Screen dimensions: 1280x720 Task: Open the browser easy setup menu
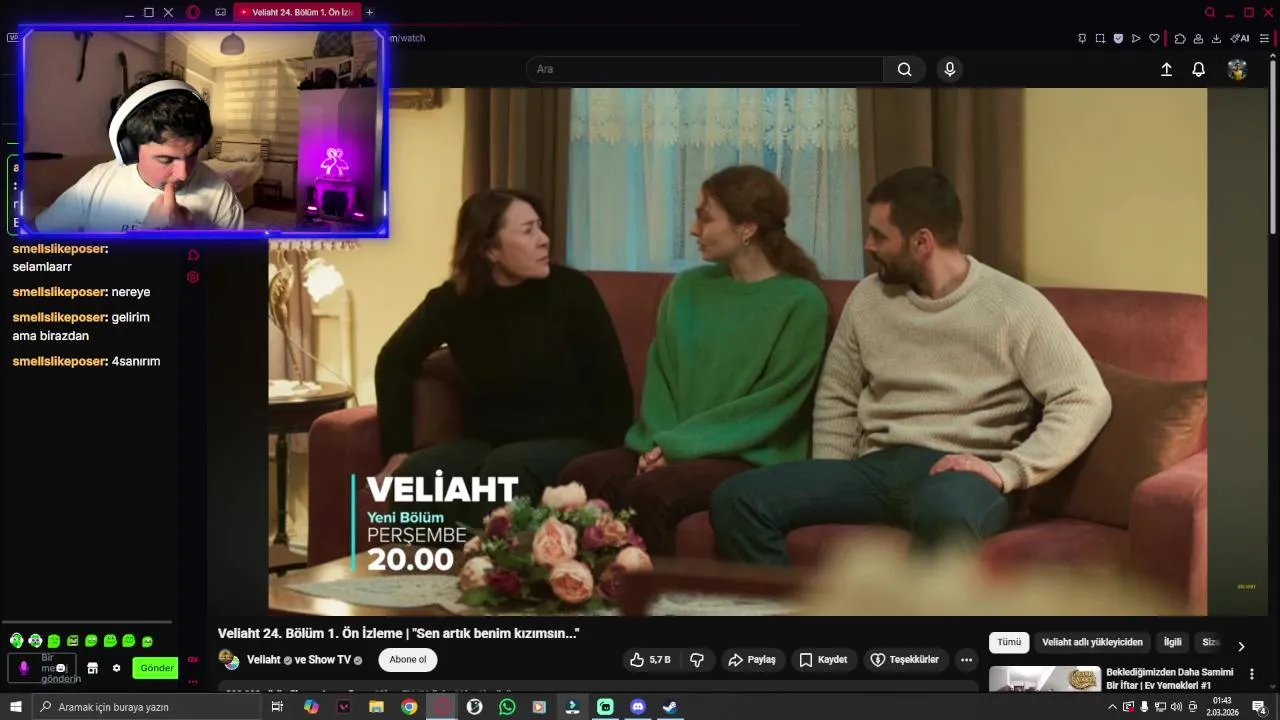point(1264,38)
